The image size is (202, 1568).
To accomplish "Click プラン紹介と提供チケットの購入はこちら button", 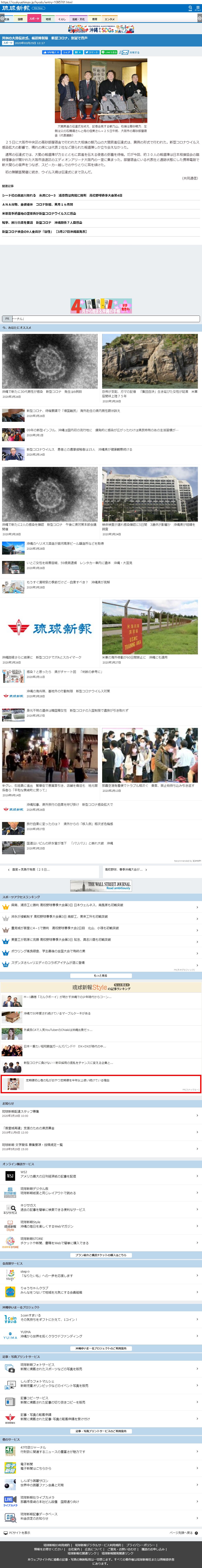I will pos(101,1255).
